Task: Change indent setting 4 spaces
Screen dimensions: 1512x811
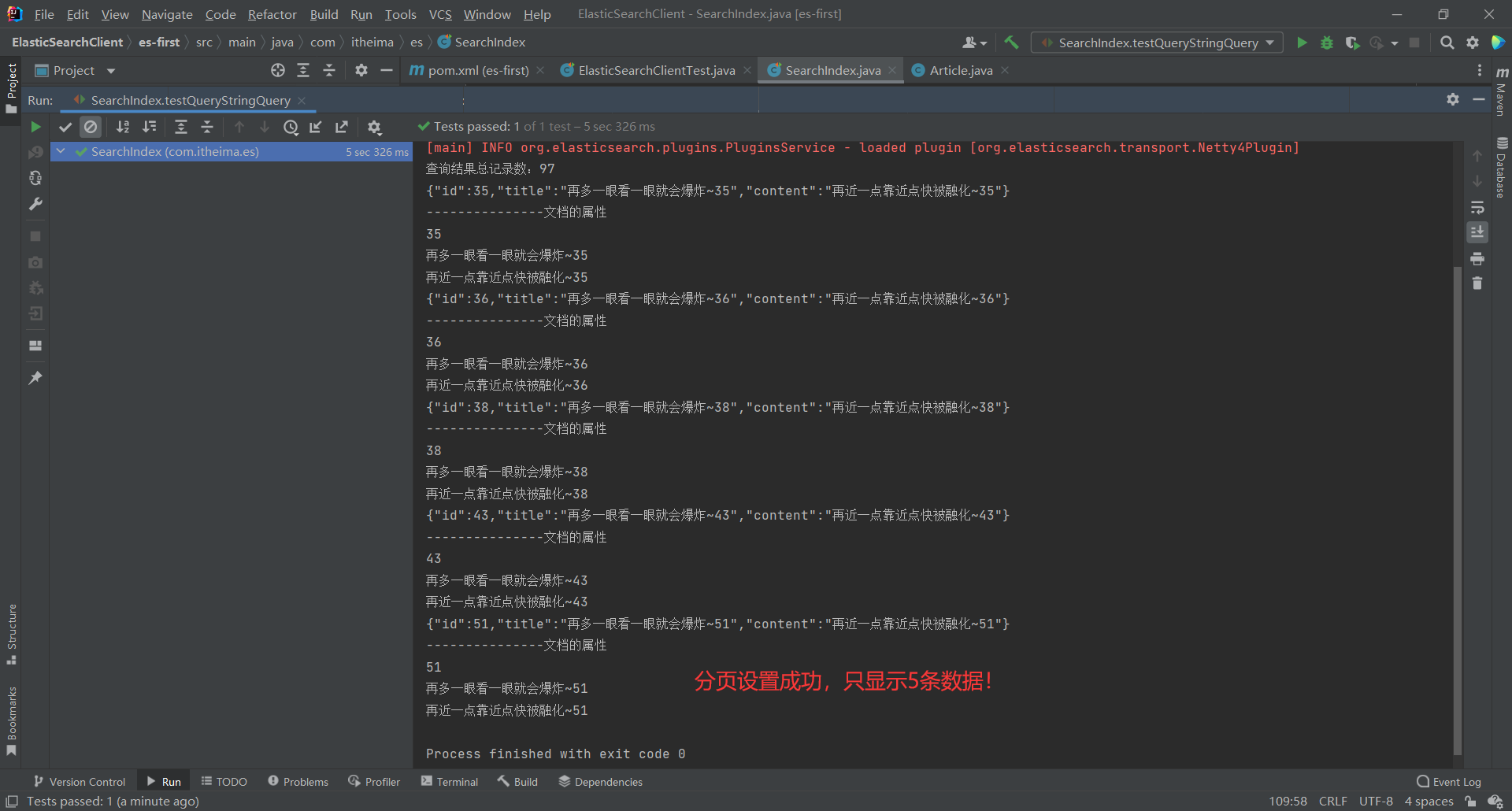Action: coord(1429,802)
